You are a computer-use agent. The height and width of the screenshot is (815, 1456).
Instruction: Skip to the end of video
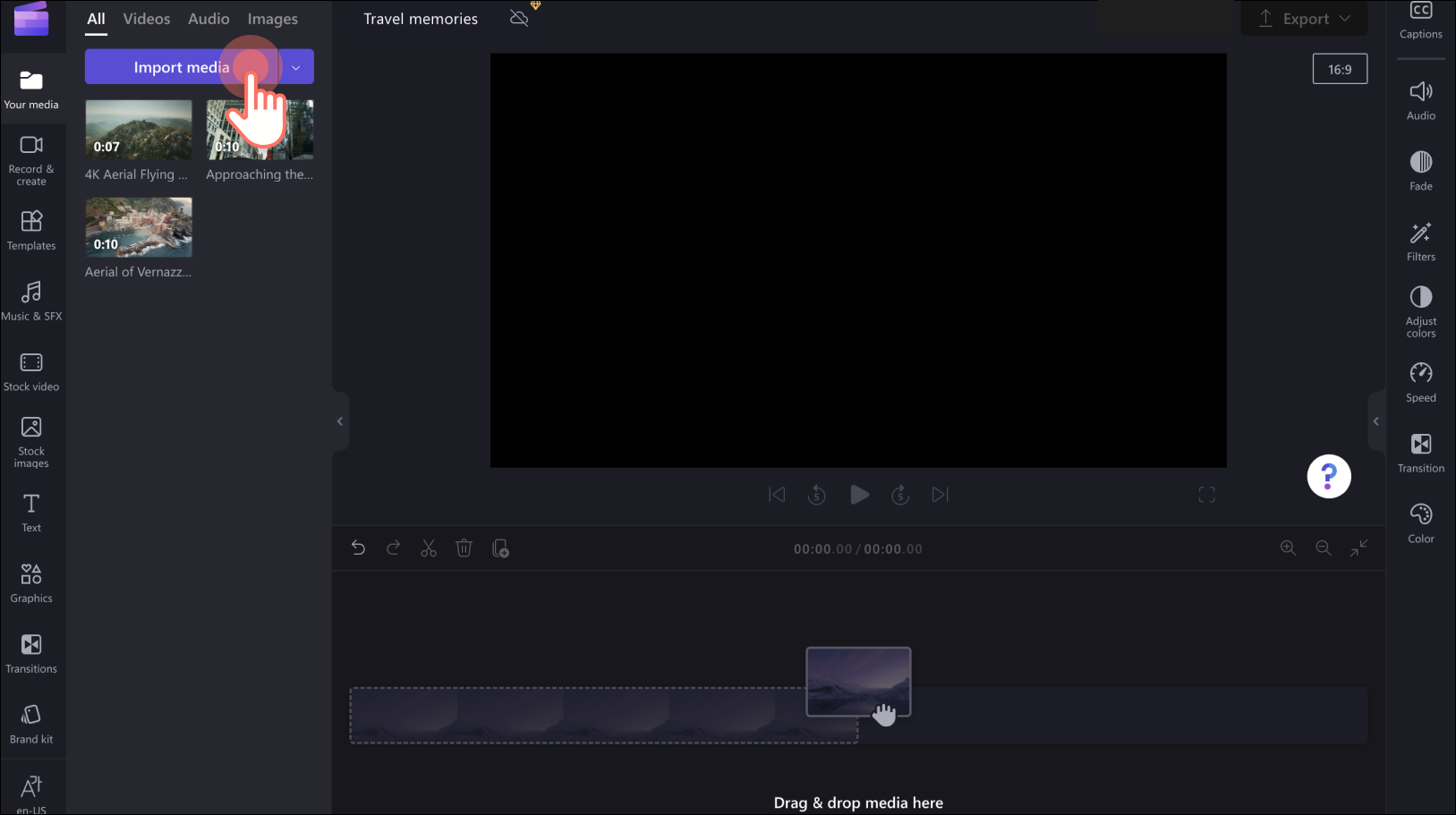pyautogui.click(x=941, y=495)
